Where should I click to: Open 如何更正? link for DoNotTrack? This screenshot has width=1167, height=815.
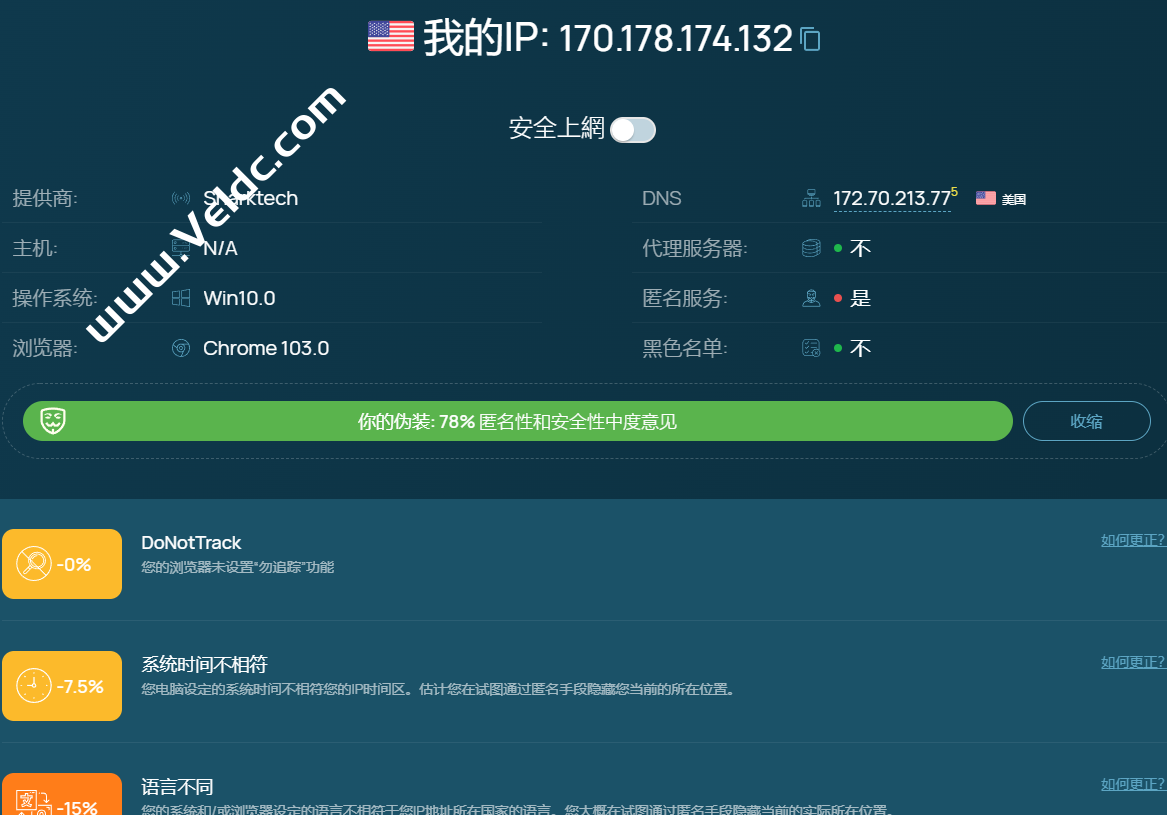coord(1133,540)
